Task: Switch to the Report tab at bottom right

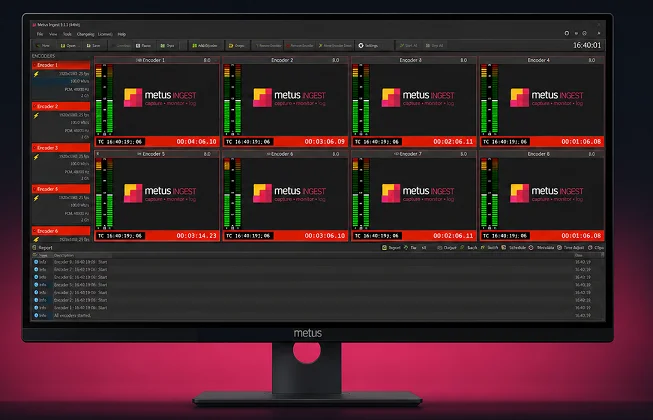Action: coord(391,248)
